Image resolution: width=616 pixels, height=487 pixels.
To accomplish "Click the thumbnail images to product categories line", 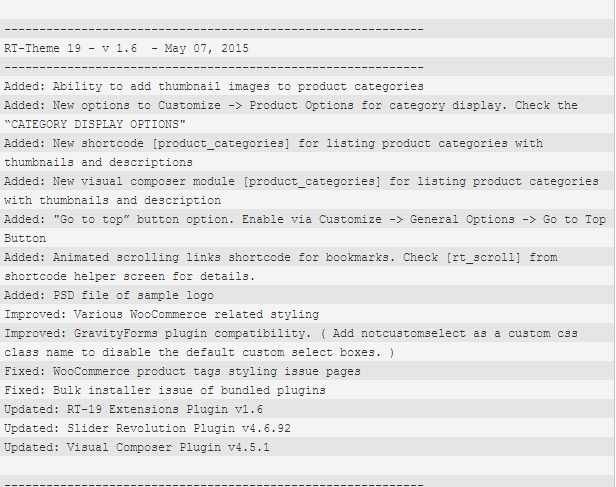I will tap(213, 86).
